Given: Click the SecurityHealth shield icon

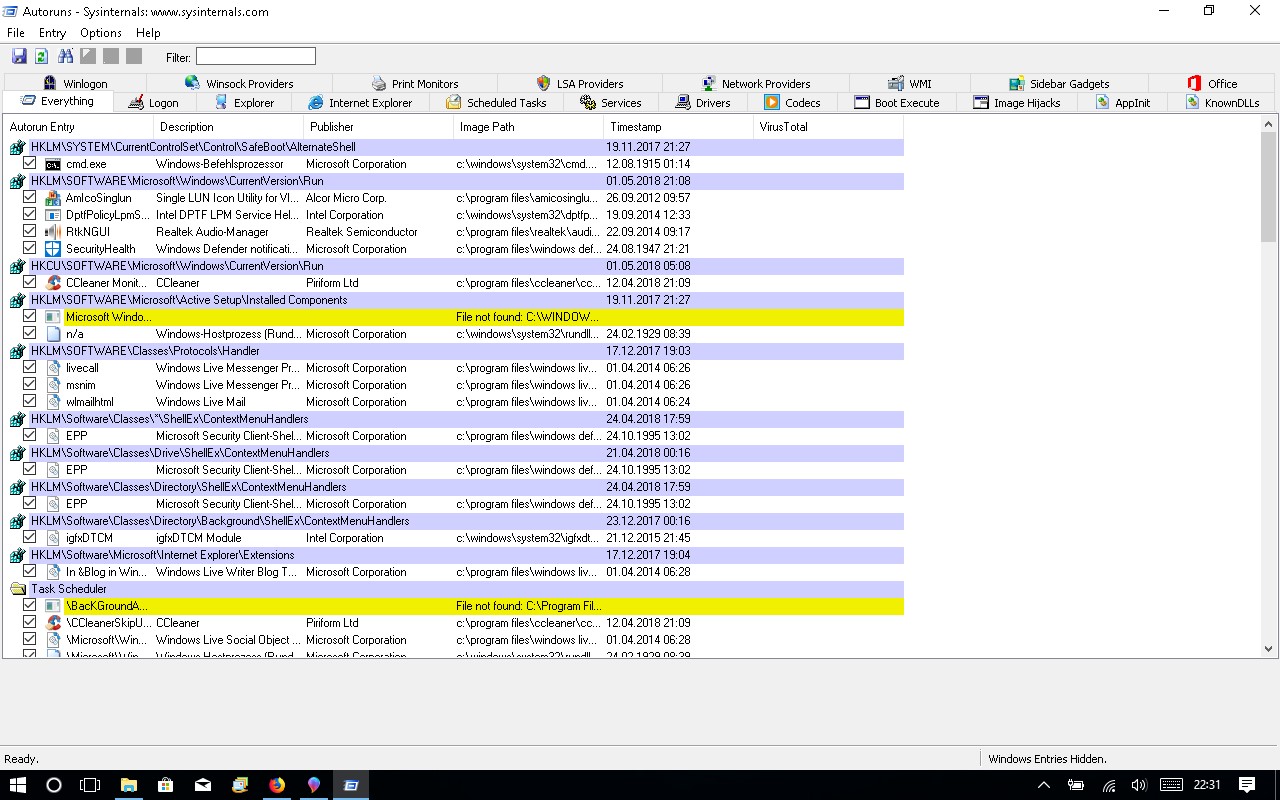Looking at the screenshot, I should pyautogui.click(x=53, y=249).
